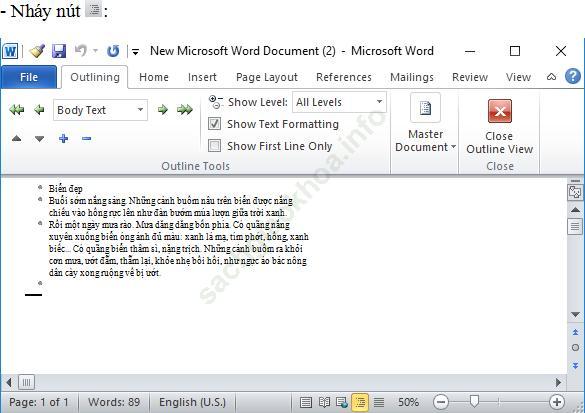585x413 pixels.
Task: Uncheck Show Text Formatting
Action: point(215,124)
